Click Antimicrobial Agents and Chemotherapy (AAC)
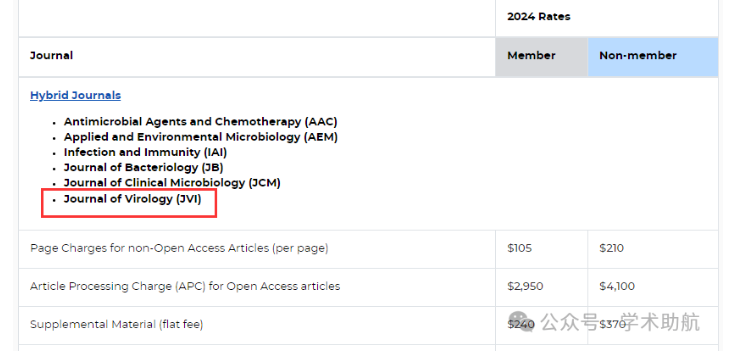Screen dimensions: 739x363 (201, 122)
